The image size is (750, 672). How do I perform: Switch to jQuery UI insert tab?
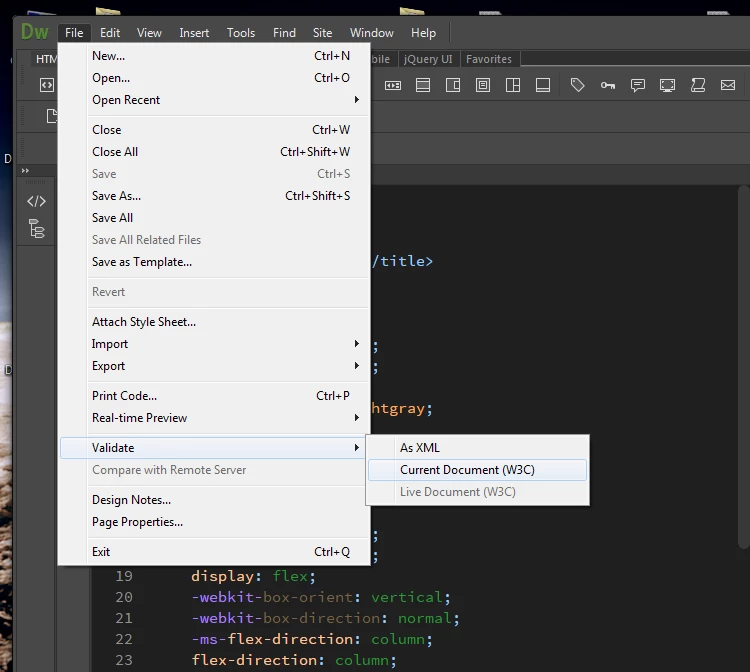coord(428,59)
